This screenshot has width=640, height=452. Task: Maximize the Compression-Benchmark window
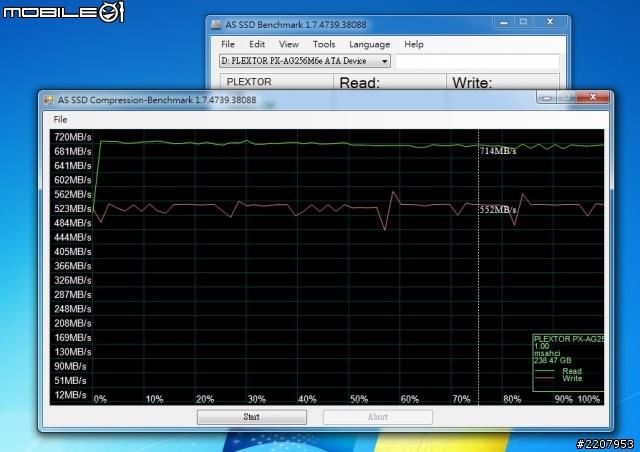point(567,97)
